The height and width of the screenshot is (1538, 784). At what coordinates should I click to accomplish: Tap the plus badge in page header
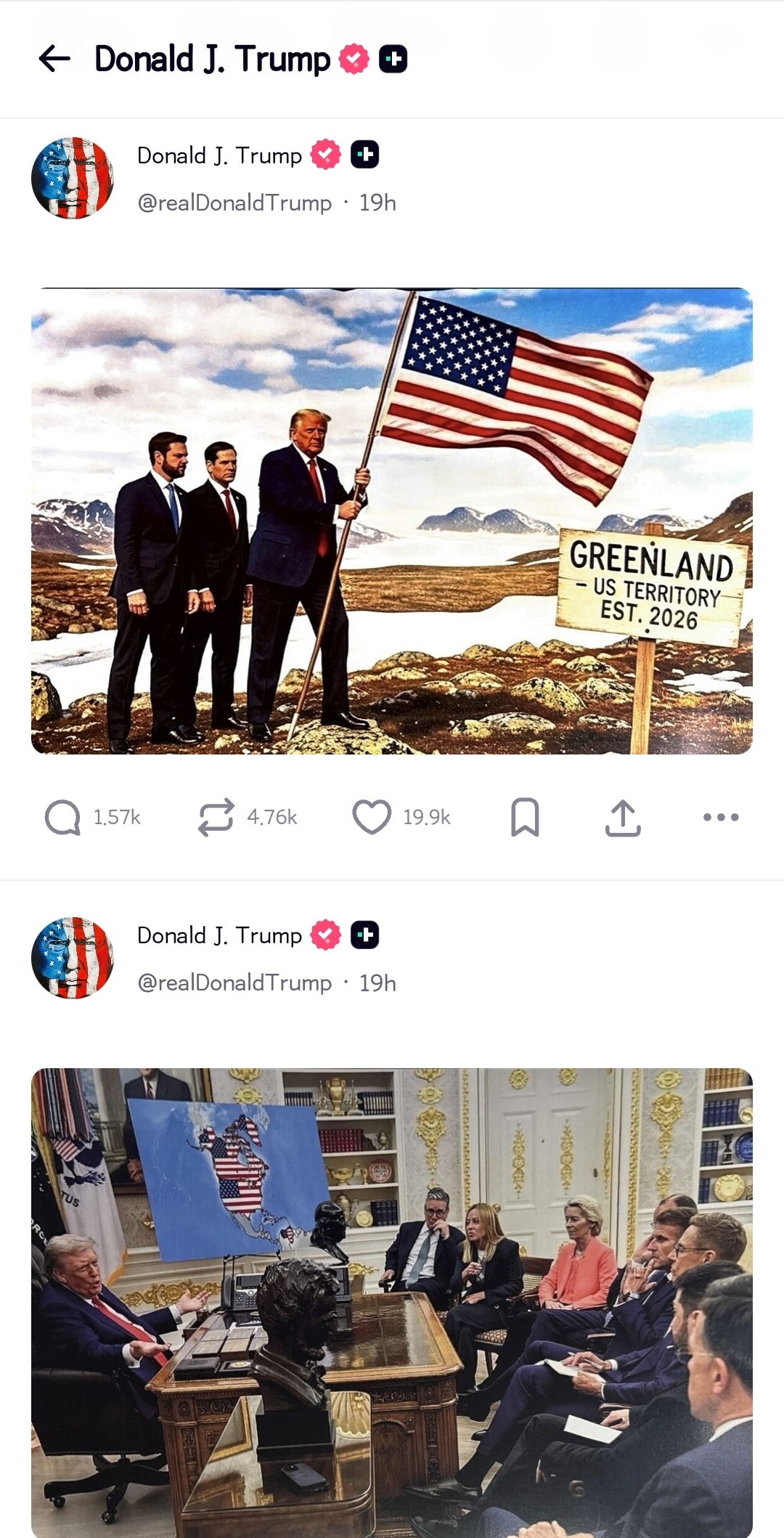coord(393,59)
